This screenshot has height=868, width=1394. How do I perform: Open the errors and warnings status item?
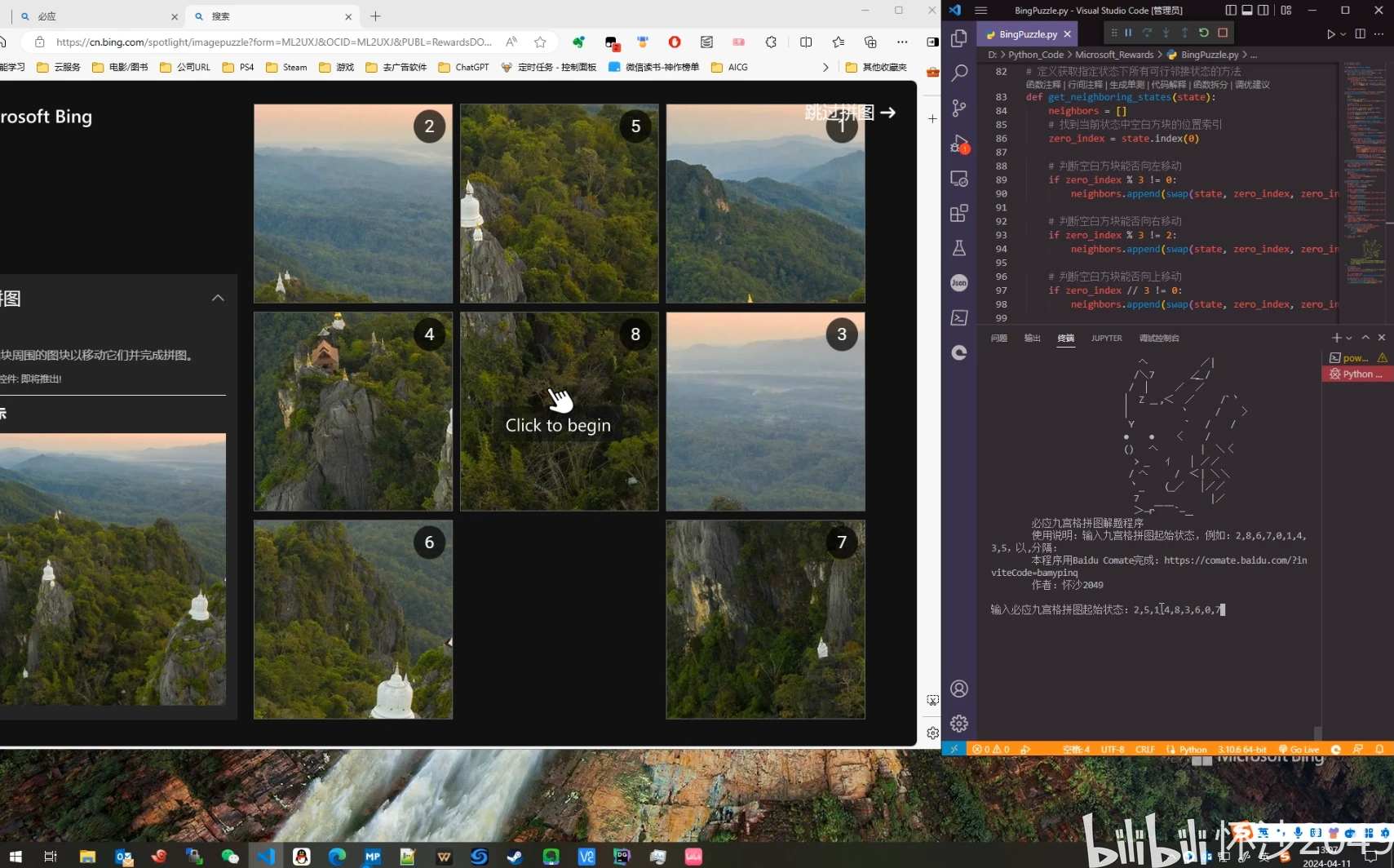990,750
